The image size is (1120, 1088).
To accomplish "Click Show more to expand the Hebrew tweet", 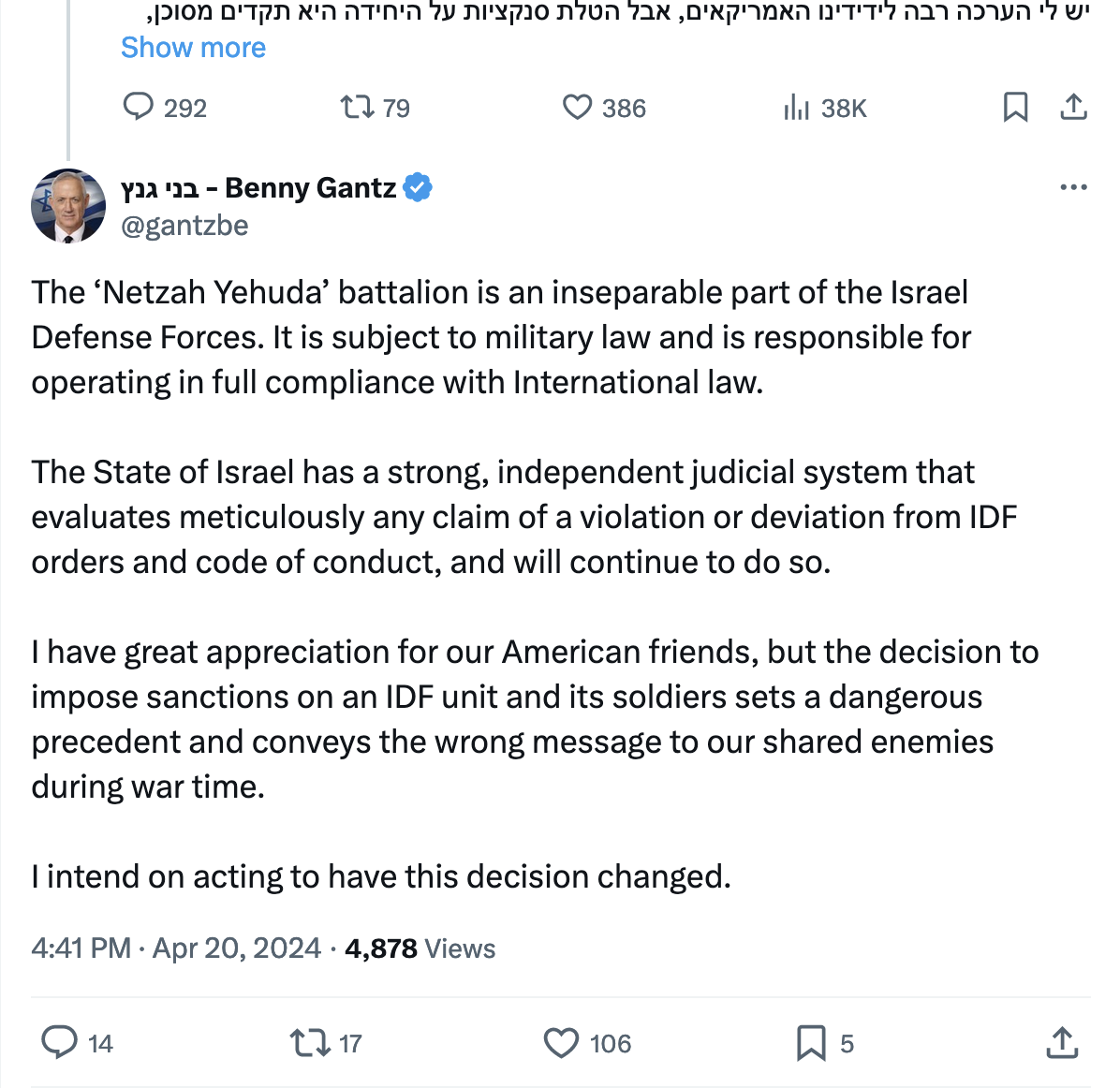I will (x=193, y=48).
